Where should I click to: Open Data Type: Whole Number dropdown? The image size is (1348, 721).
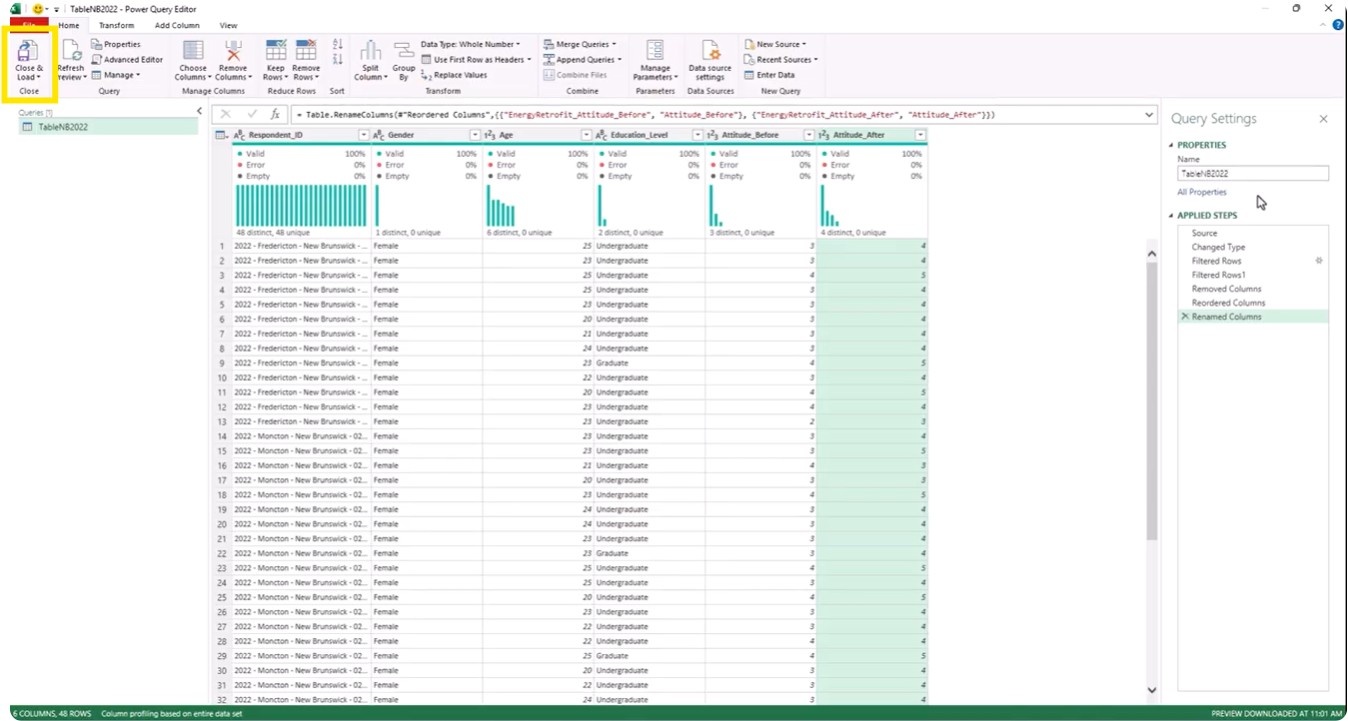[470, 44]
